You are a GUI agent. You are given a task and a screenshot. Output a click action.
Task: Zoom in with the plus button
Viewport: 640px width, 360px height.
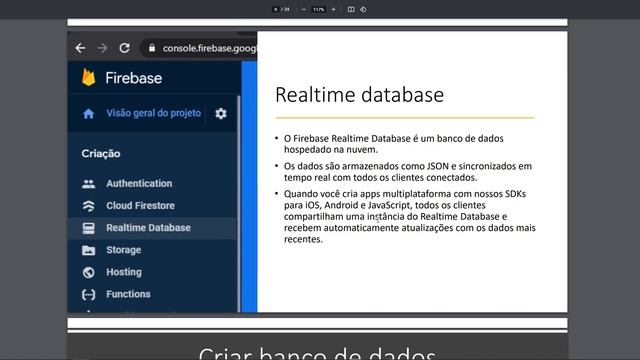pos(333,9)
